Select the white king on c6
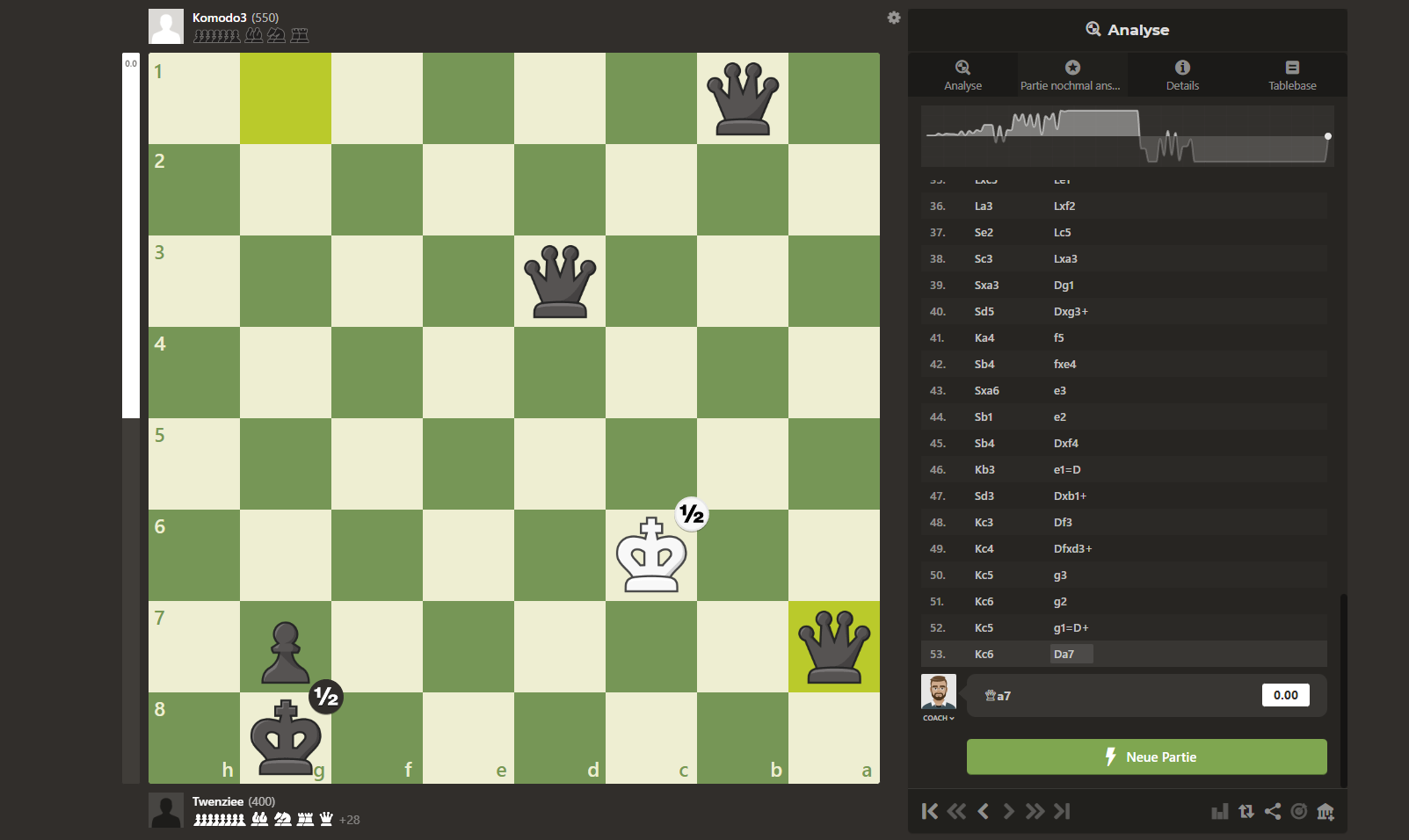This screenshot has height=840, width=1409. tap(651, 555)
